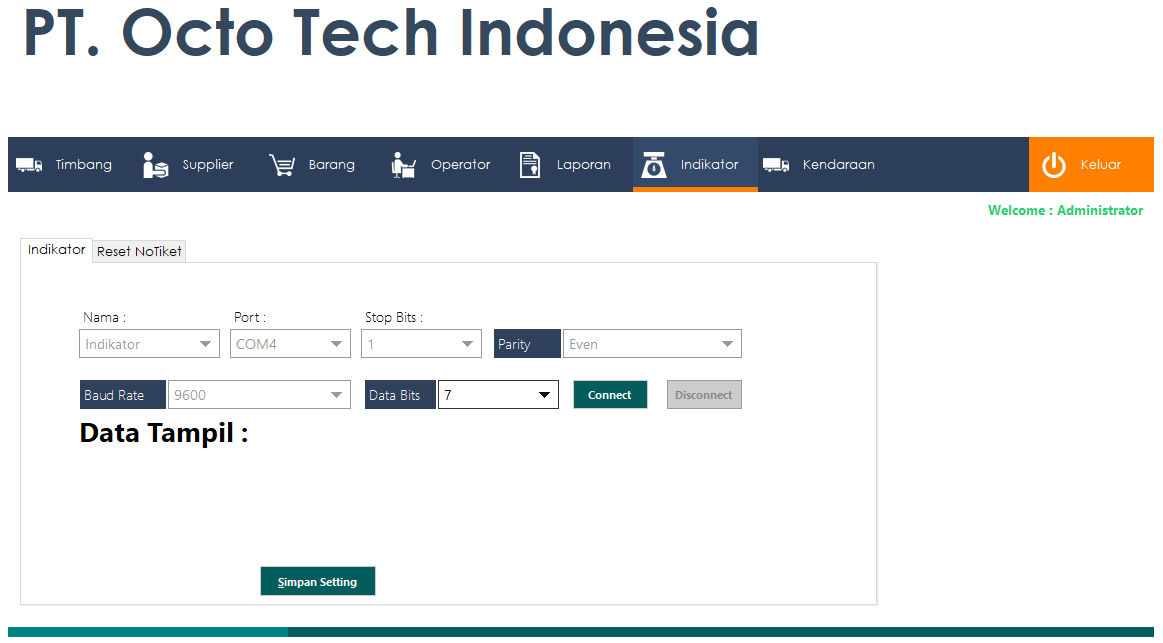Open the Timbang menu
The height and width of the screenshot is (643, 1163).
pos(84,165)
